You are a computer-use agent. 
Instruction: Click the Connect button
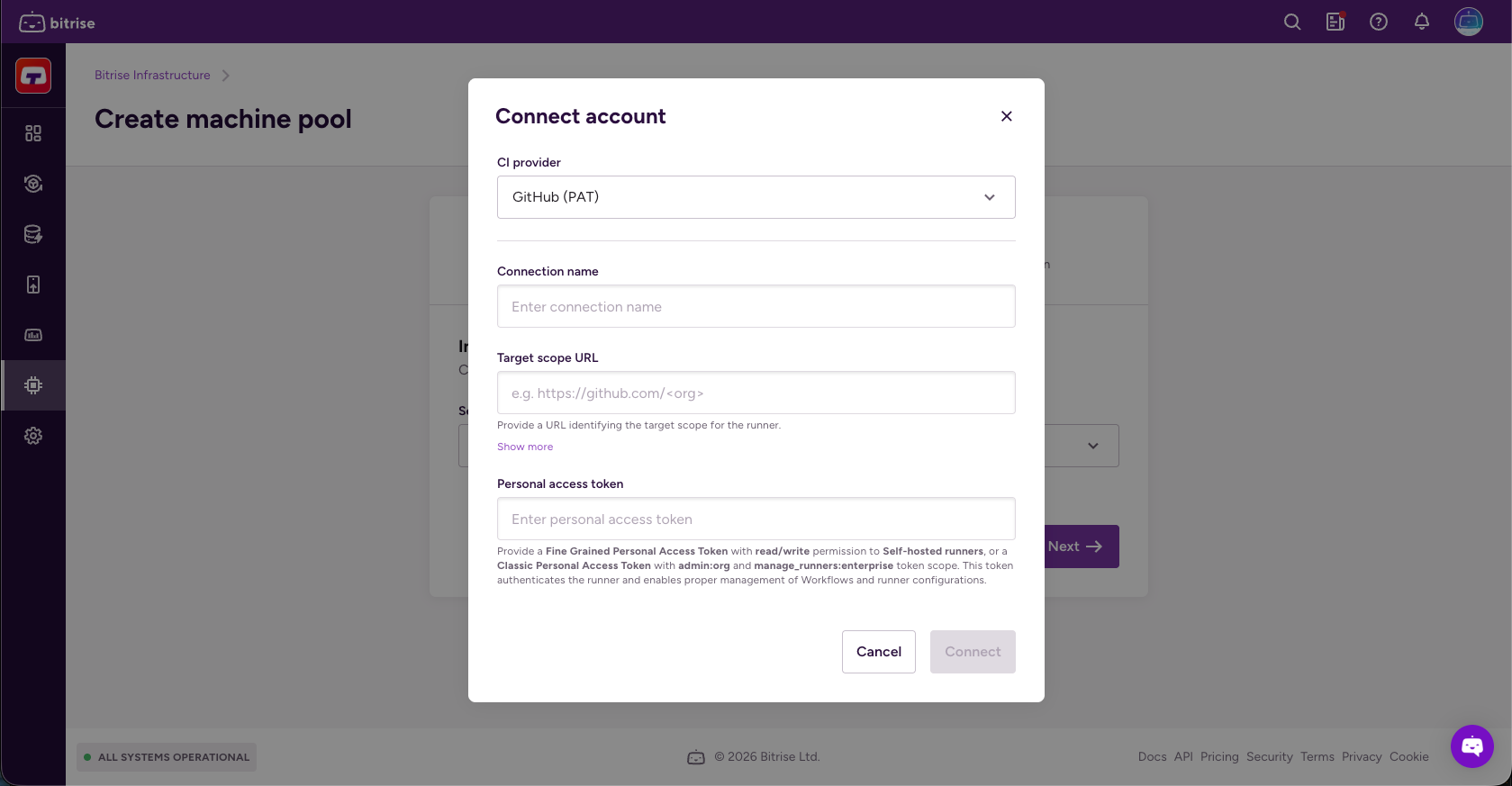click(973, 652)
